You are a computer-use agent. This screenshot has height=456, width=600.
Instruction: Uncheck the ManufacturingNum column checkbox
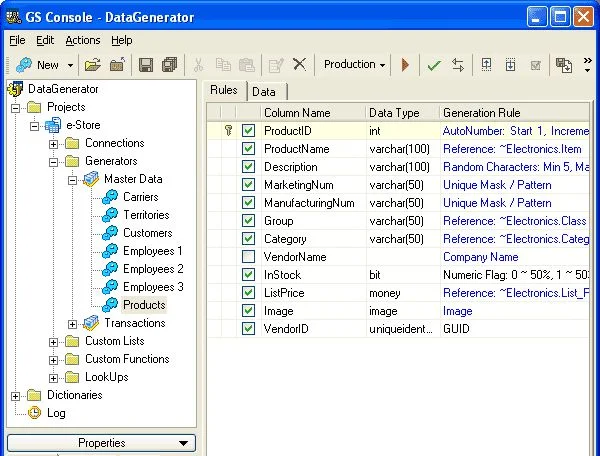(248, 203)
